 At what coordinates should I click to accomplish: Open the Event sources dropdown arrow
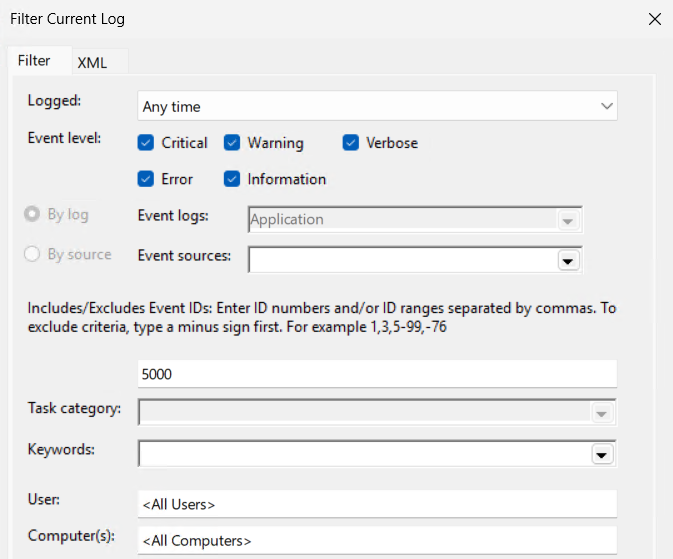click(x=568, y=261)
